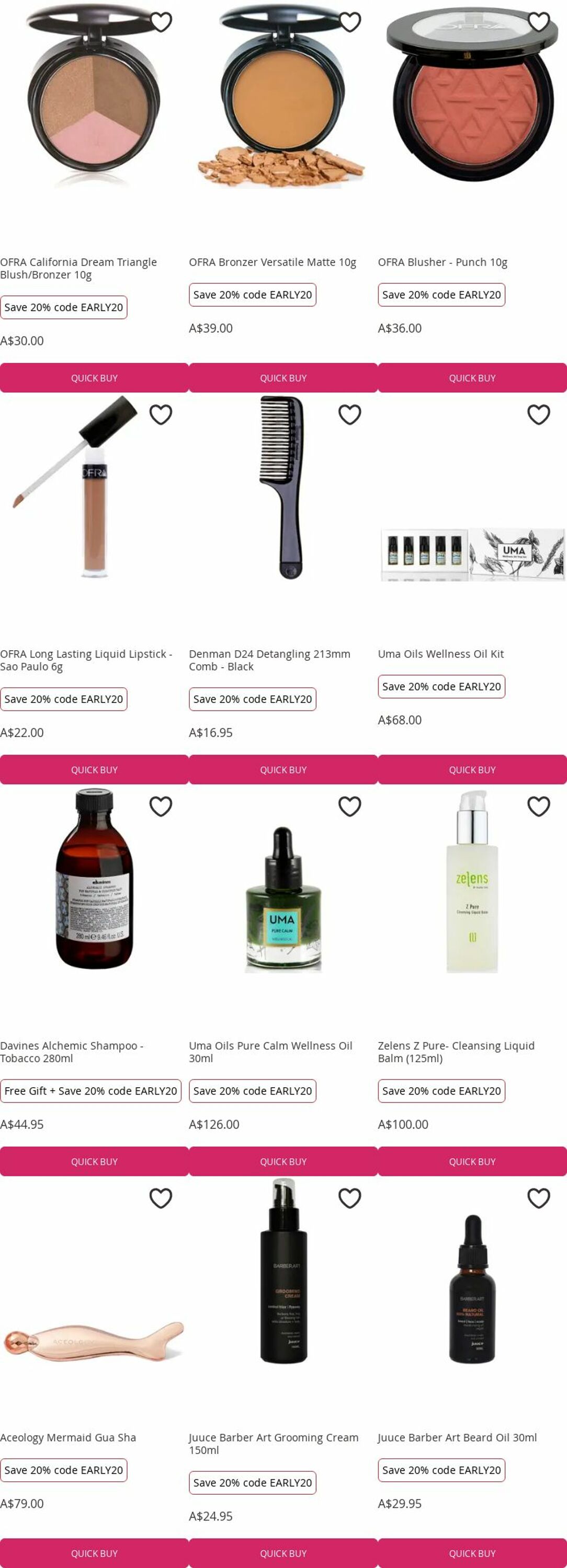Open Juuce Barber Art Grooming Cream link

tap(274, 1444)
